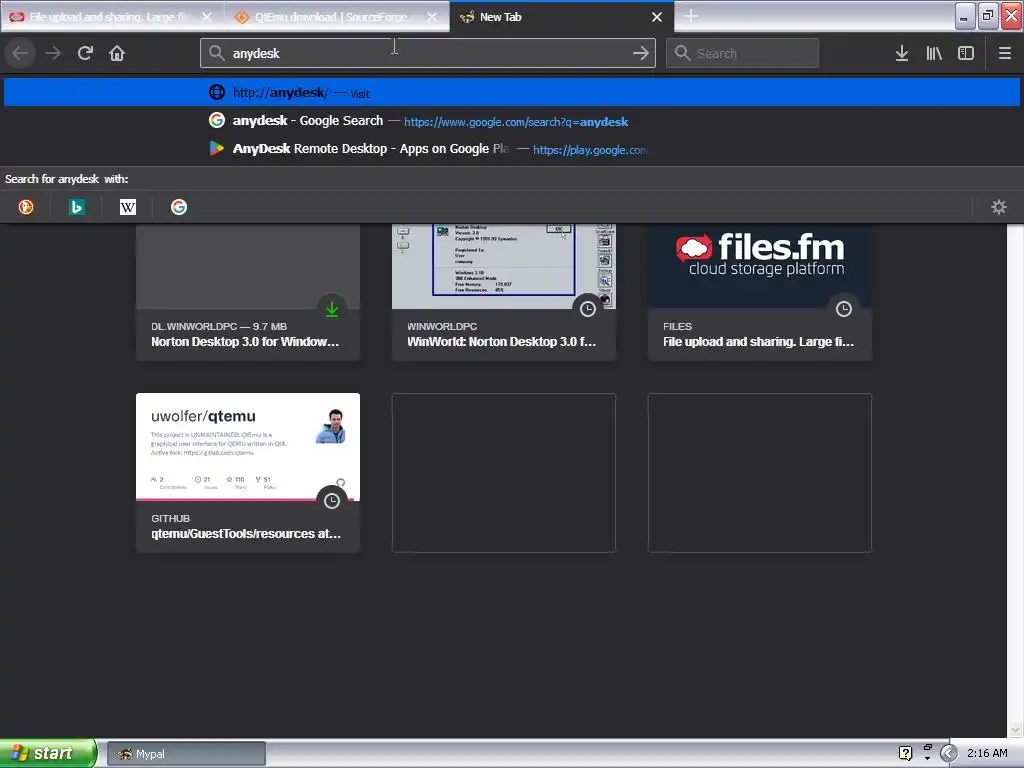The width and height of the screenshot is (1024, 768).
Task: Close the QtEmu download tab
Action: tap(432, 17)
